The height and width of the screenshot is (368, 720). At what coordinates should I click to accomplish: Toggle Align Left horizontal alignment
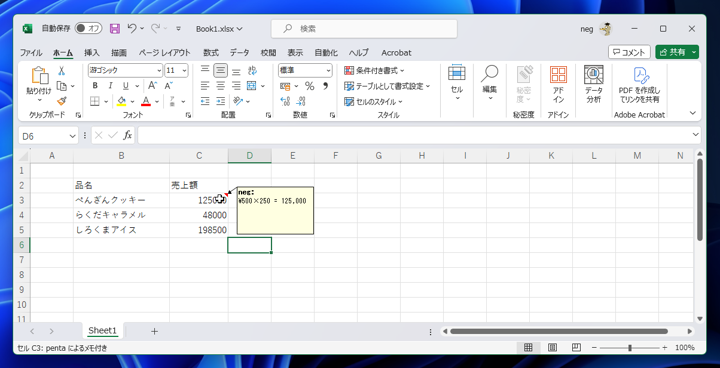coord(205,86)
